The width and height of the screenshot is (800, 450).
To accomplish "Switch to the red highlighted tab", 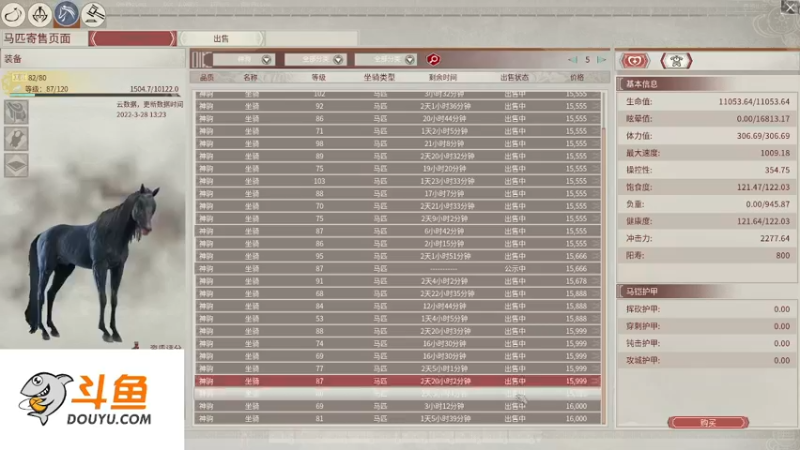I will pyautogui.click(x=133, y=38).
